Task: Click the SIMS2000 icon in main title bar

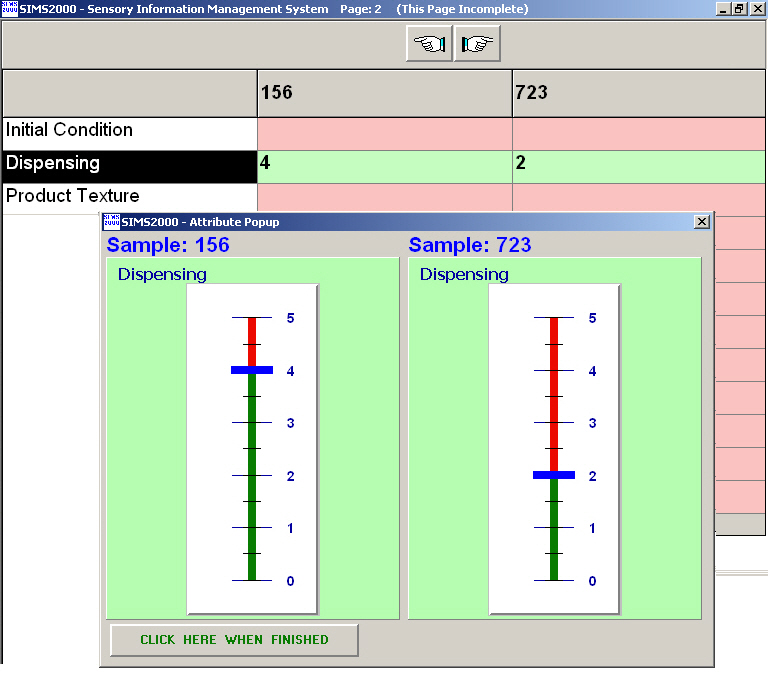Action: tap(9, 9)
